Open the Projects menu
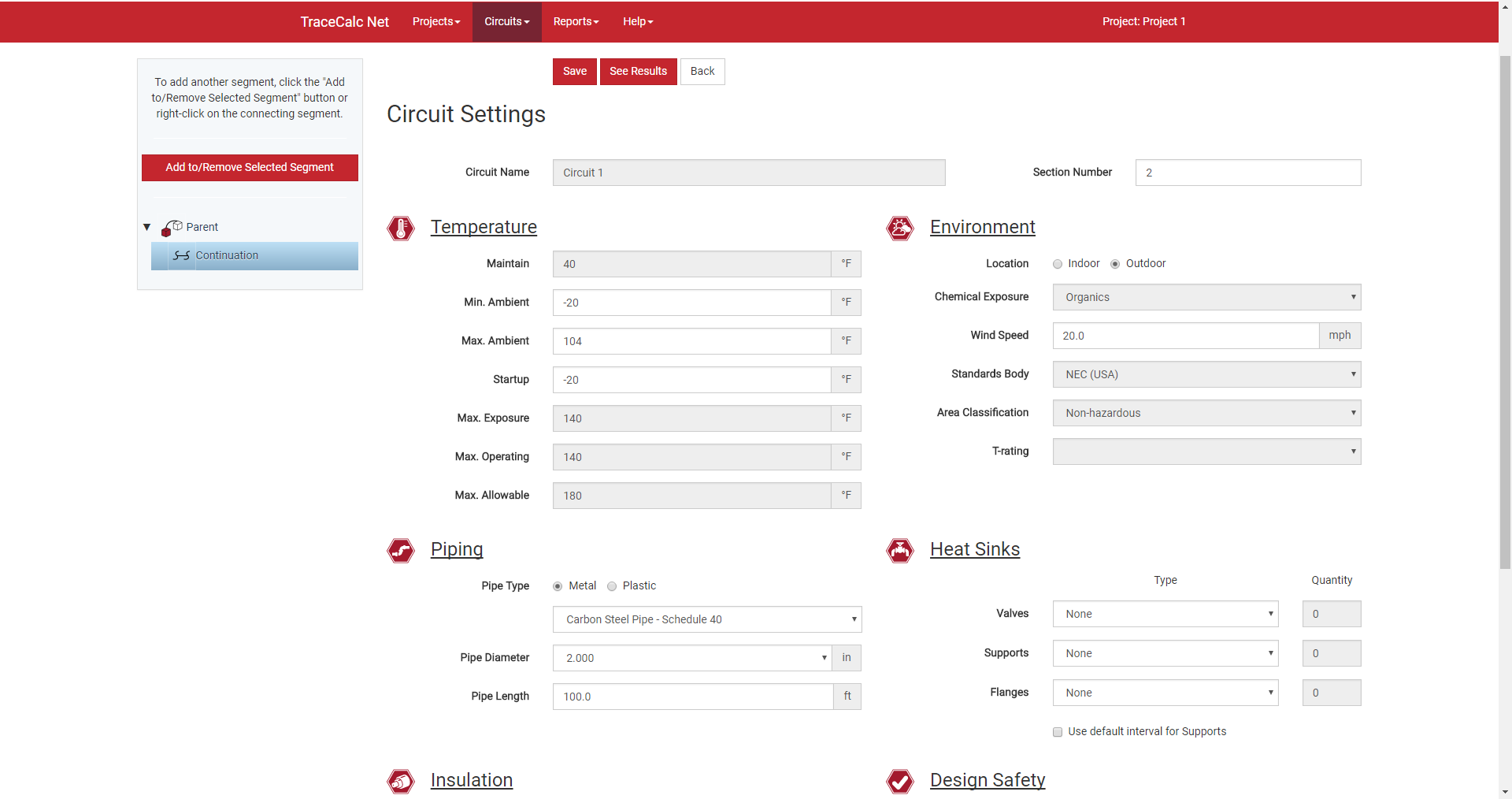The height and width of the screenshot is (799, 1512). tap(435, 21)
